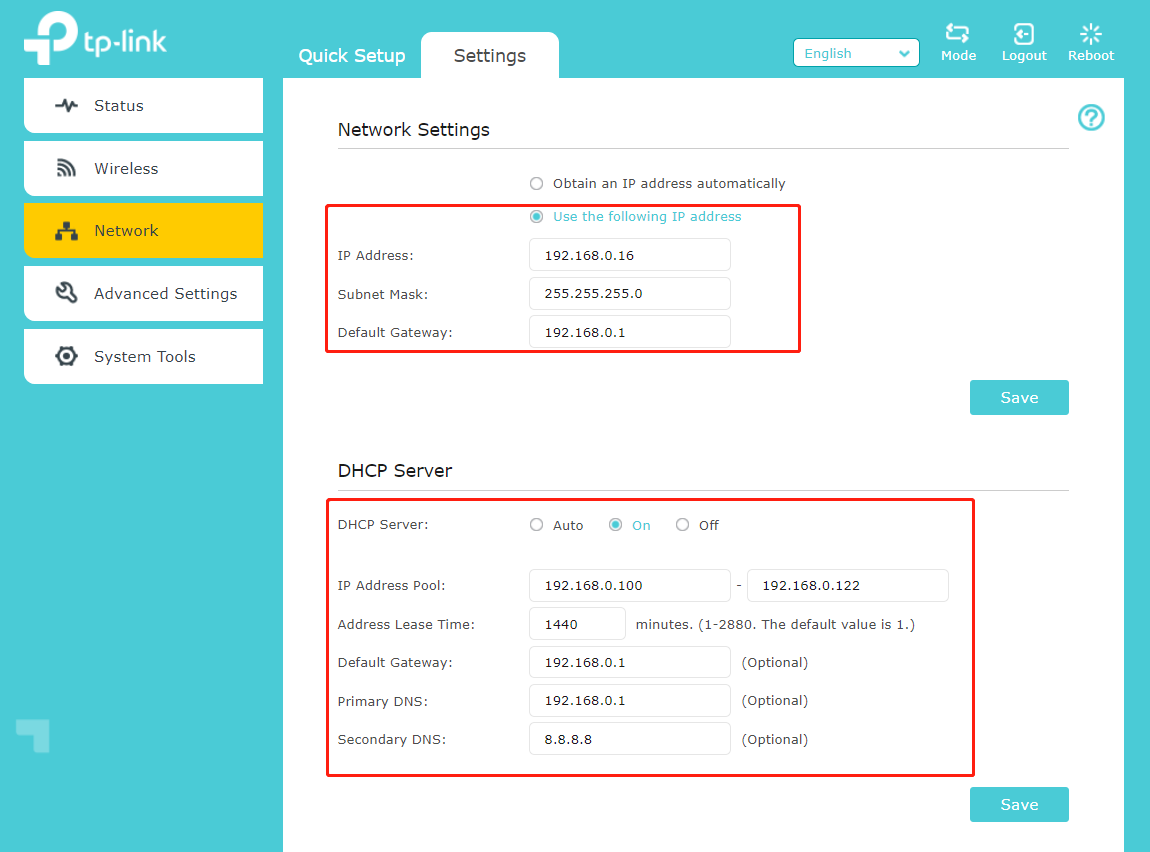Open Advanced Settings via its wrench icon

[x=65, y=293]
